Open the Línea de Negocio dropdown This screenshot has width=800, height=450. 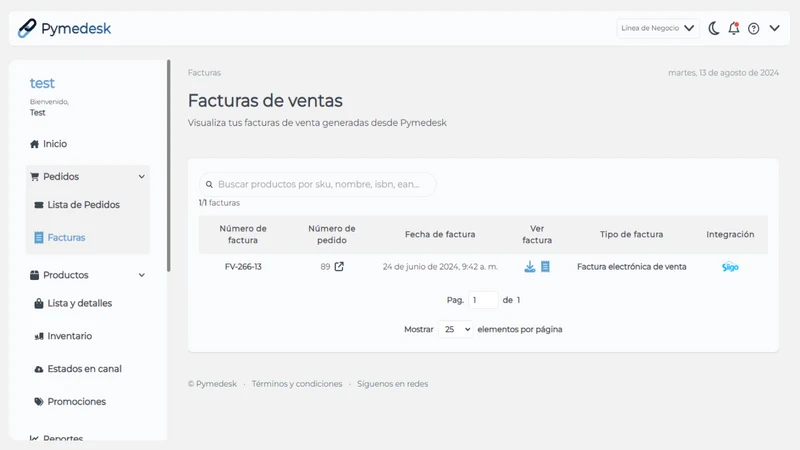tap(658, 28)
